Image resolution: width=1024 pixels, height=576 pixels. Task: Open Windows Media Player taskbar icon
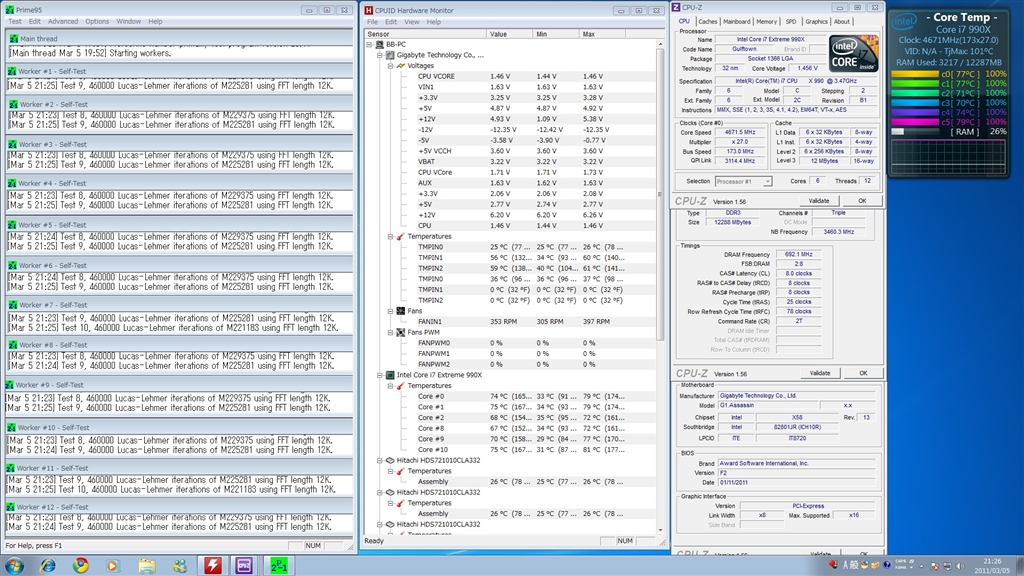[x=113, y=565]
